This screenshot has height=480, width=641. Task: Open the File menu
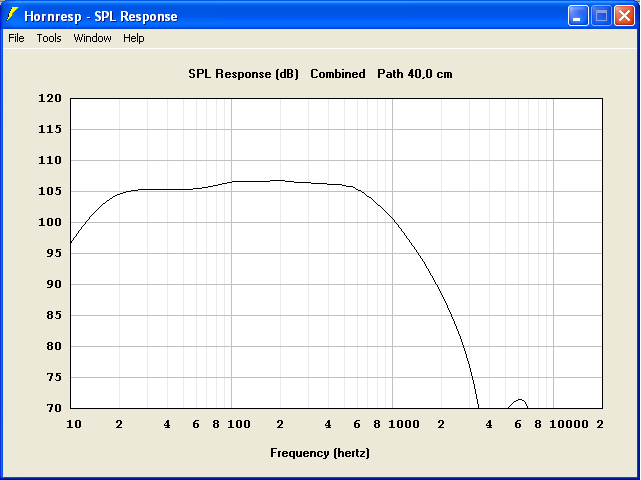pos(16,38)
